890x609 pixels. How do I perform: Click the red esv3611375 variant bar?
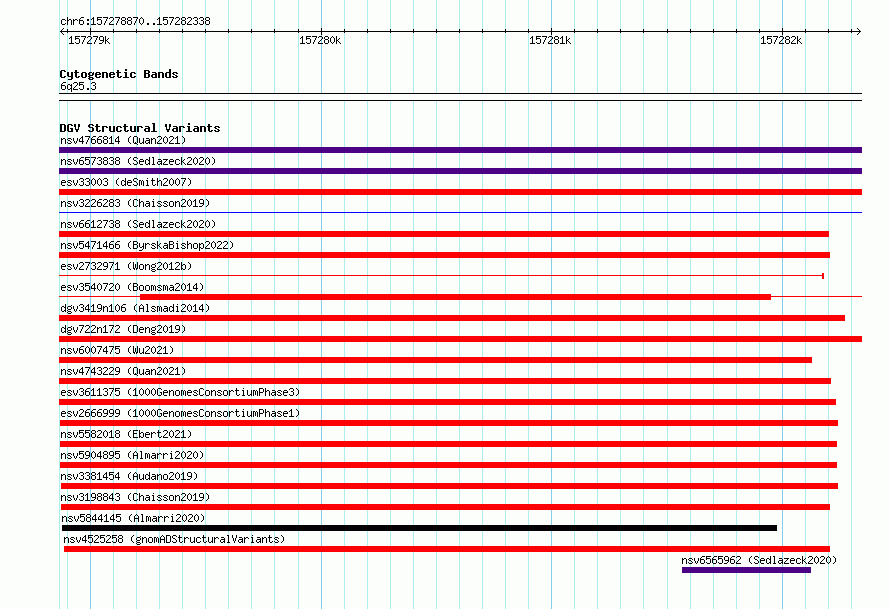(x=447, y=402)
